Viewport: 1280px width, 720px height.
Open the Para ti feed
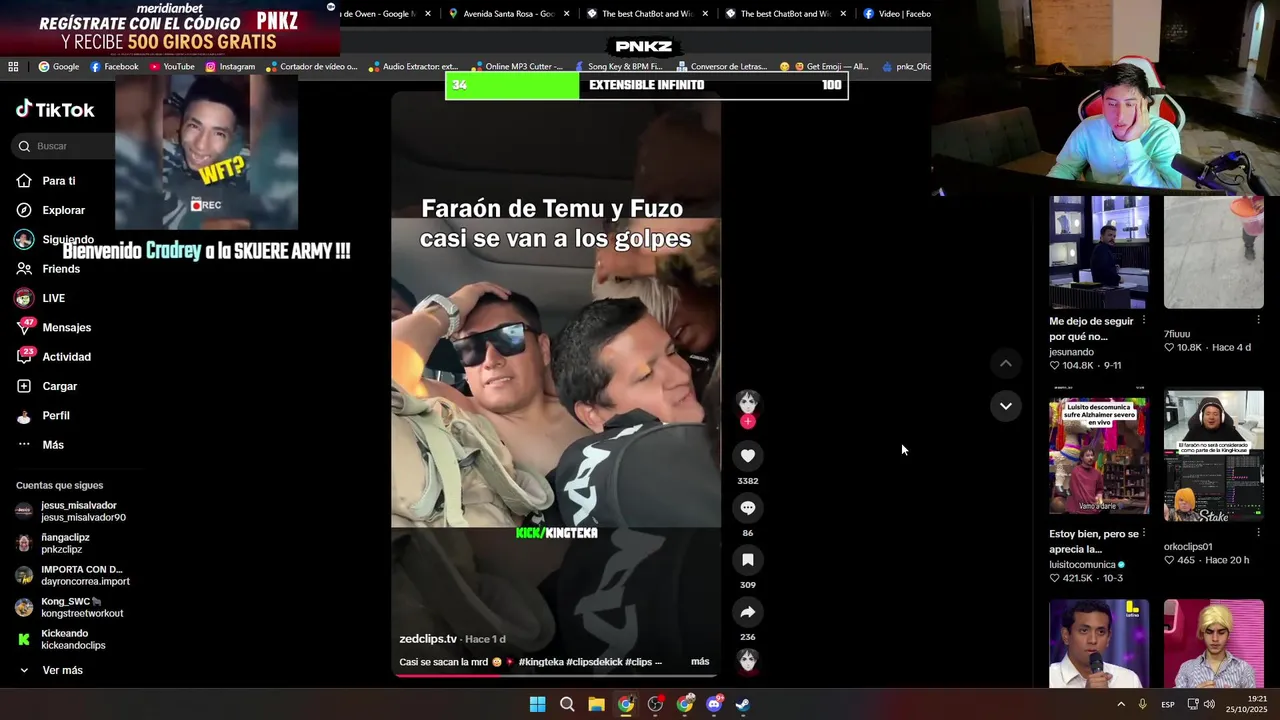tap(58, 181)
